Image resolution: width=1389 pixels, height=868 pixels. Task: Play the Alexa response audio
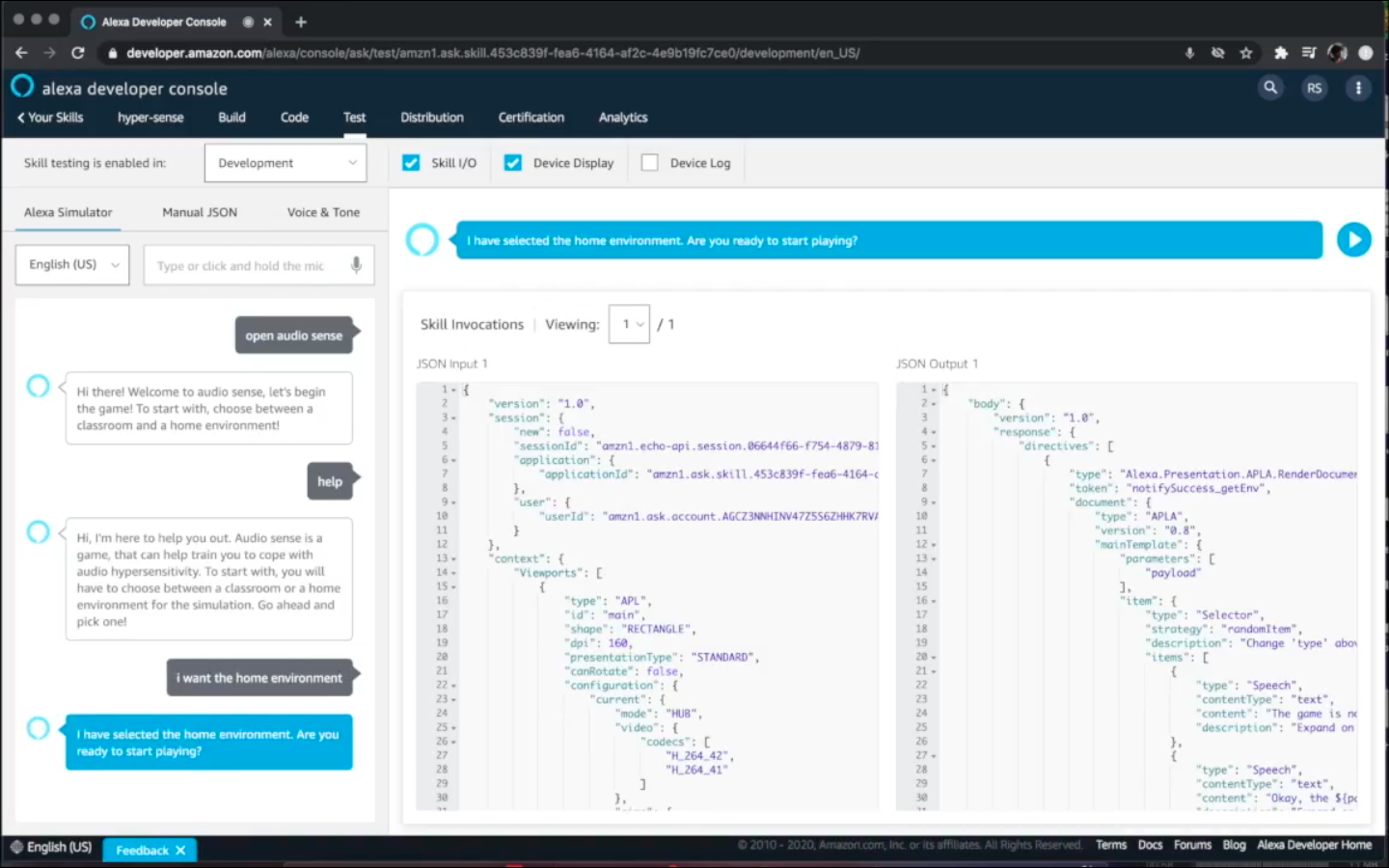(1354, 239)
